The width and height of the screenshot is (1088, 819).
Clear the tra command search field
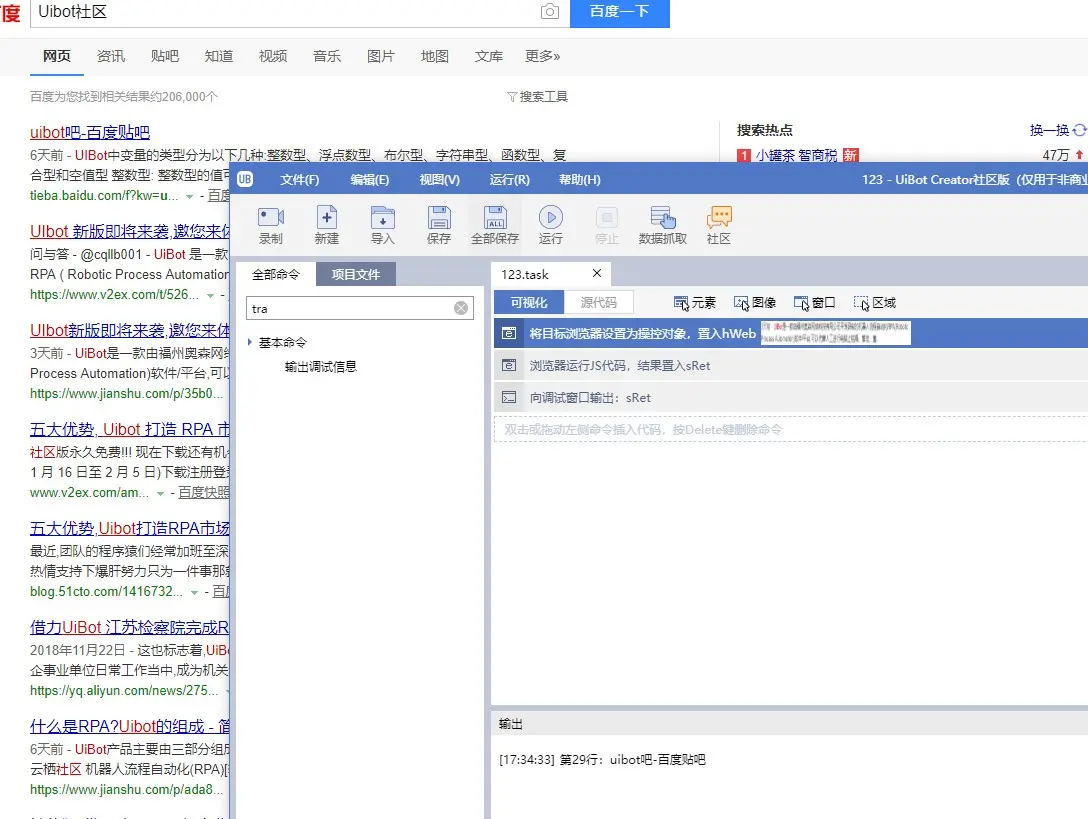click(x=461, y=308)
